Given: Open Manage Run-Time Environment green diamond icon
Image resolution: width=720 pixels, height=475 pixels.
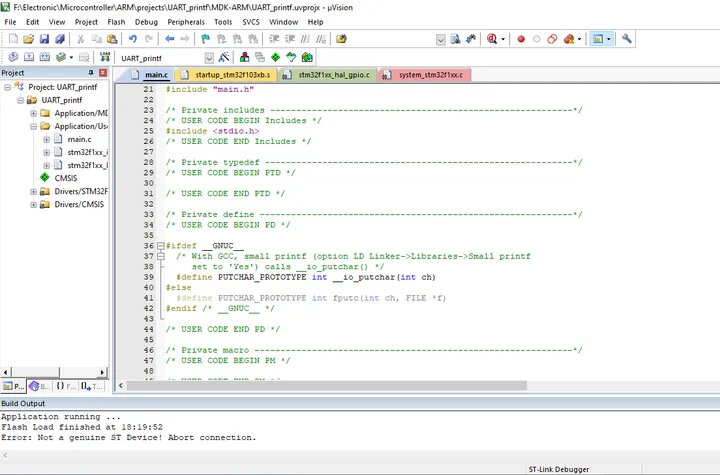Looking at the screenshot, I should coord(276,57).
